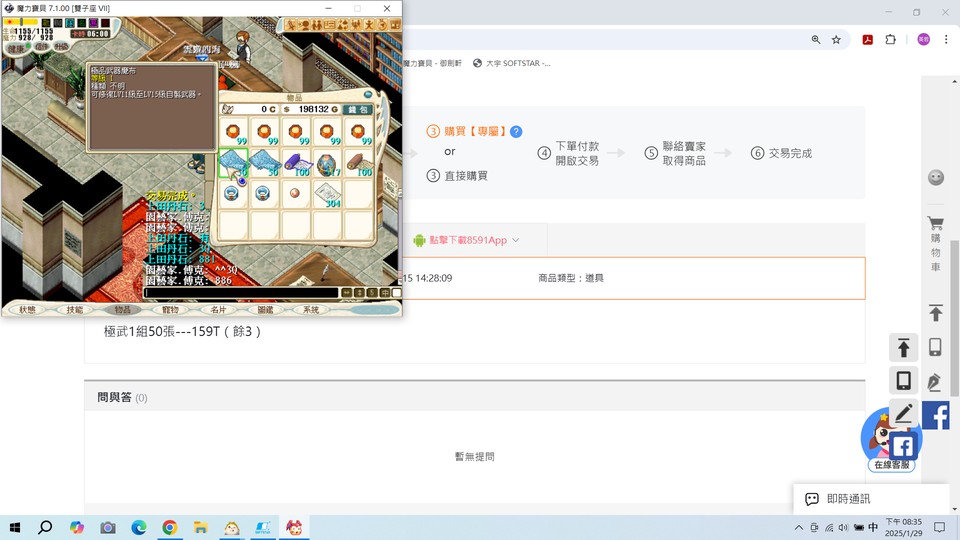Screen dimensions: 960x540
Task: Toggle the 物品 items tab in game
Action: tap(122, 309)
